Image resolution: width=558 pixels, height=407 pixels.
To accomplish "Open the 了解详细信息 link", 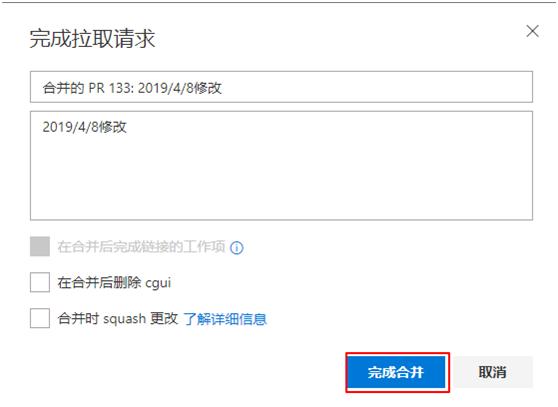I will 225,319.
